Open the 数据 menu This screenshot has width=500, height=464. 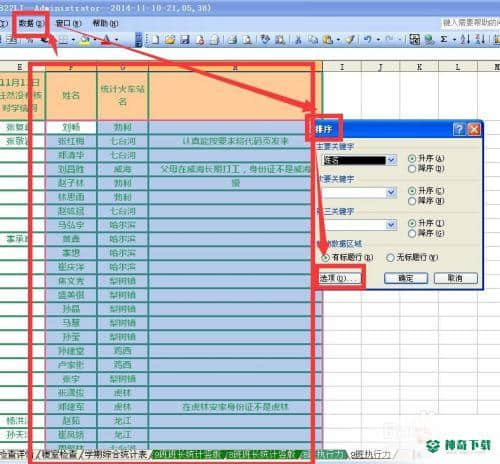coord(31,23)
